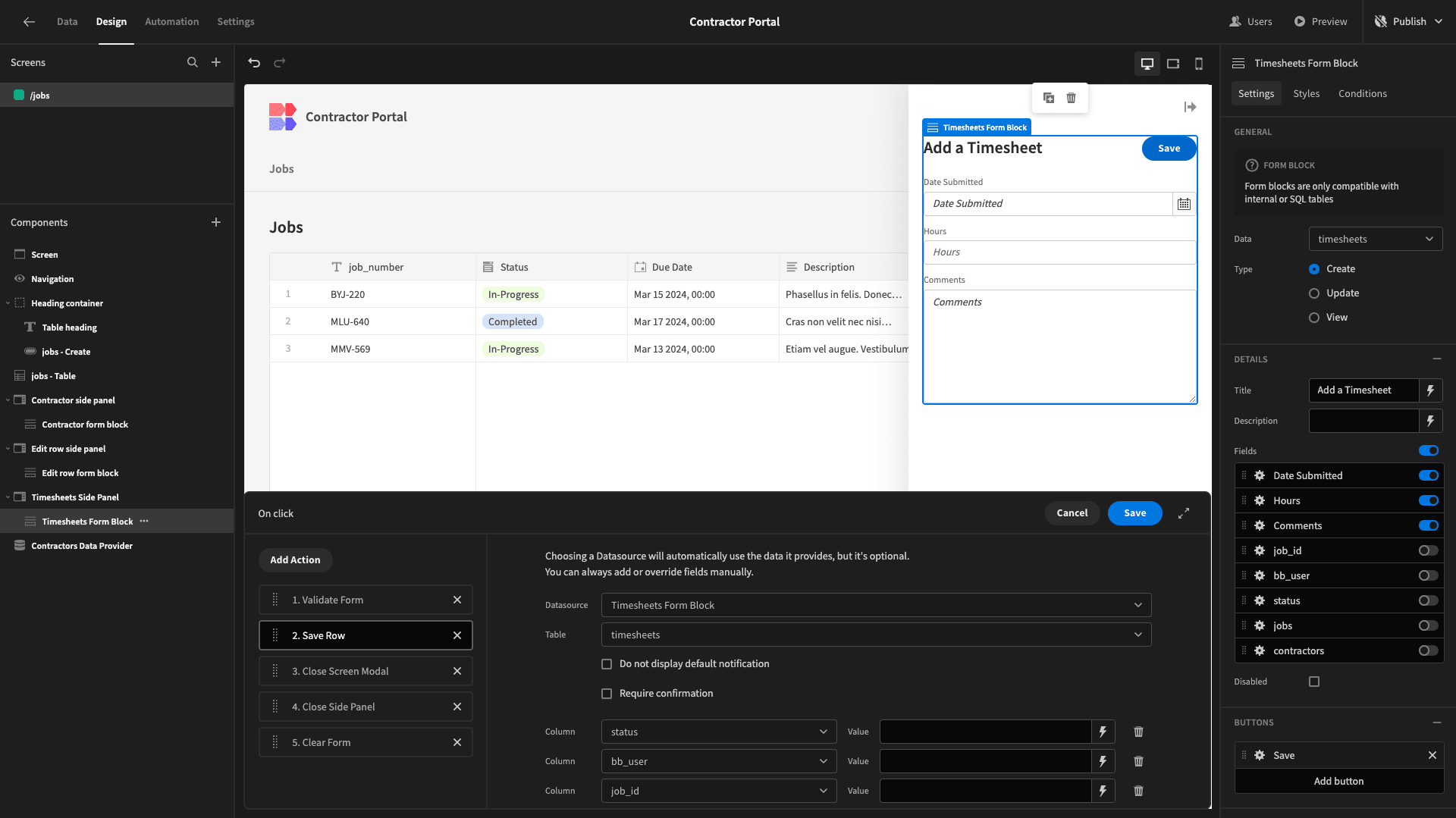Screen dimensions: 1456x818
Task: Open binding lightning icon for Title
Action: click(1431, 390)
